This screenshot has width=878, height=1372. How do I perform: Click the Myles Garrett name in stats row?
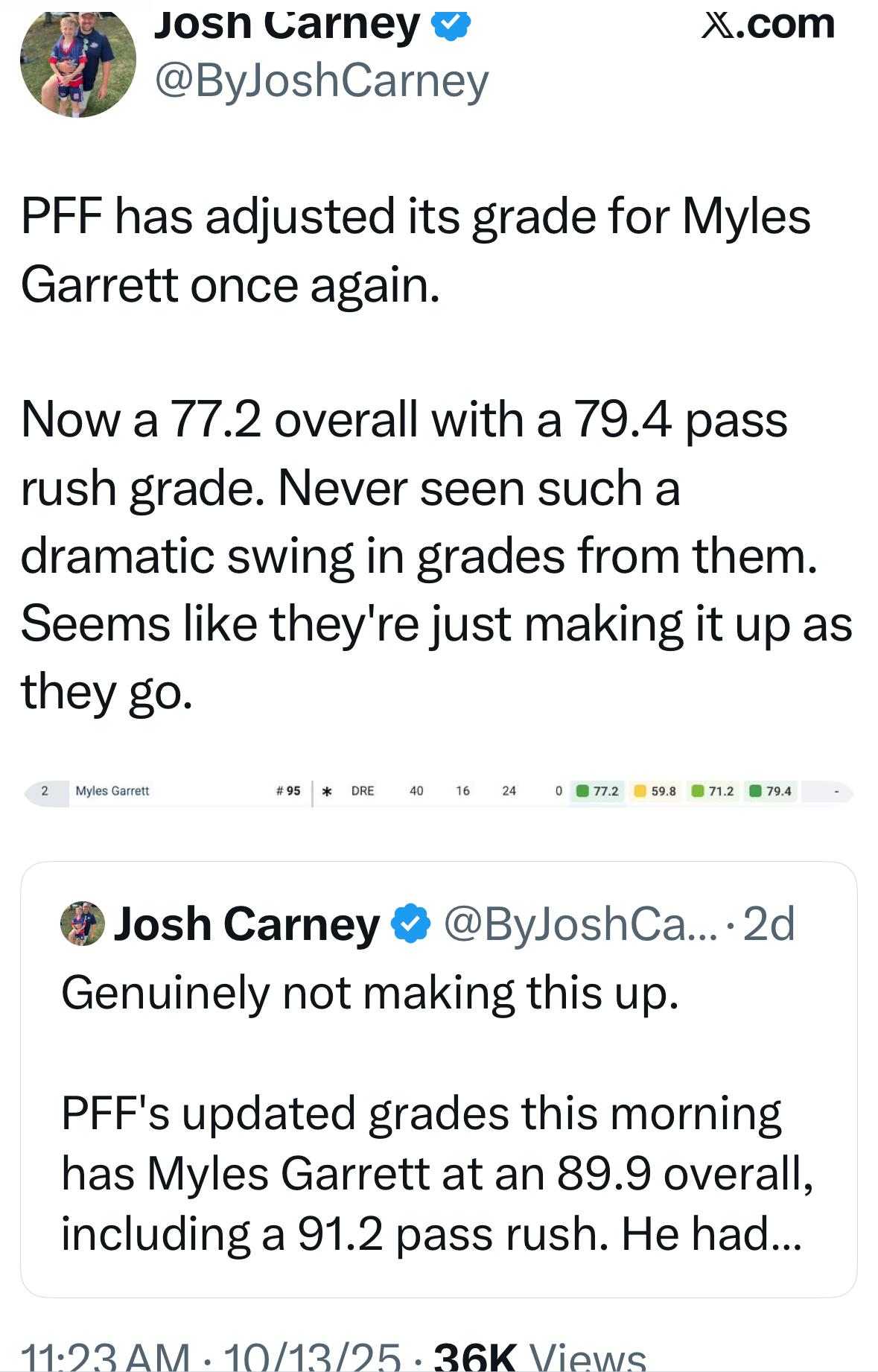point(112,791)
